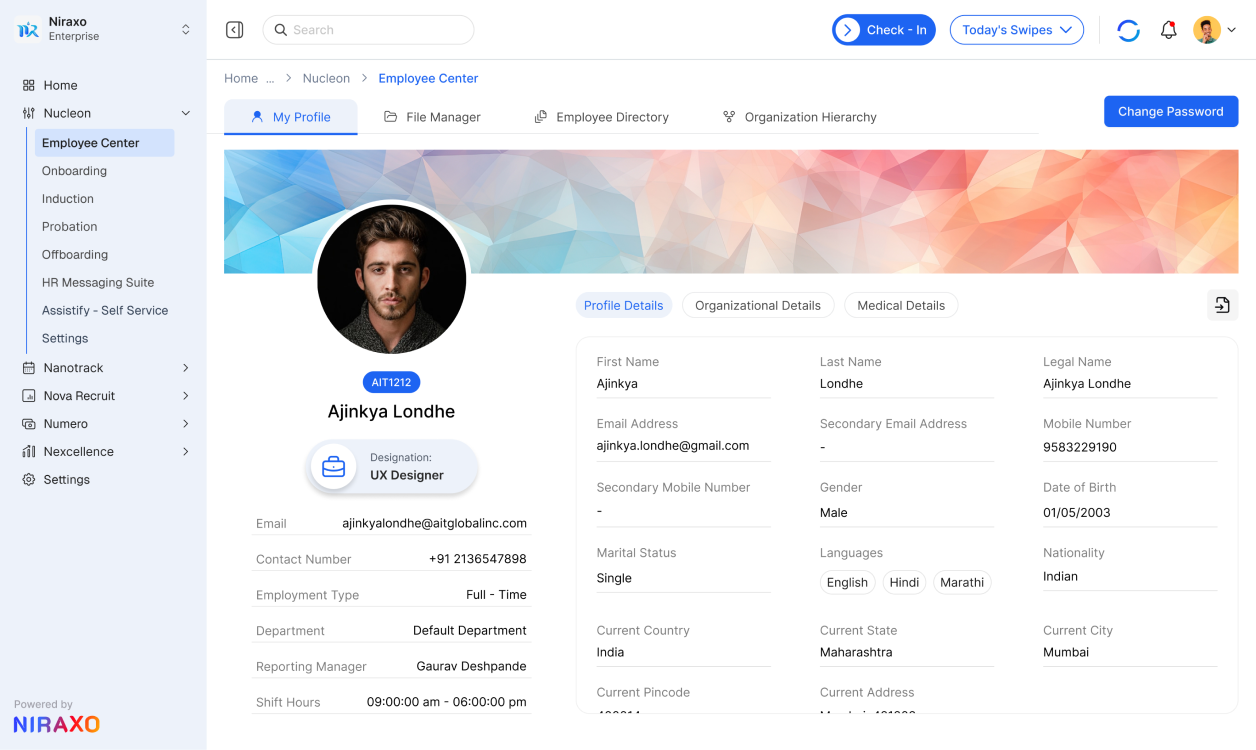
Task: Open the Numero module from sidebar
Action: (x=28, y=423)
